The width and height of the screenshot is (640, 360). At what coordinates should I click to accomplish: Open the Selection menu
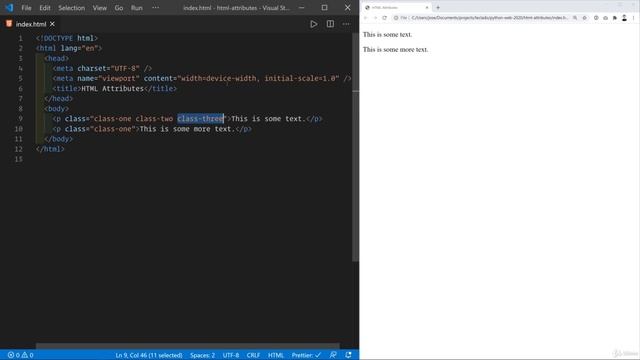(x=71, y=8)
